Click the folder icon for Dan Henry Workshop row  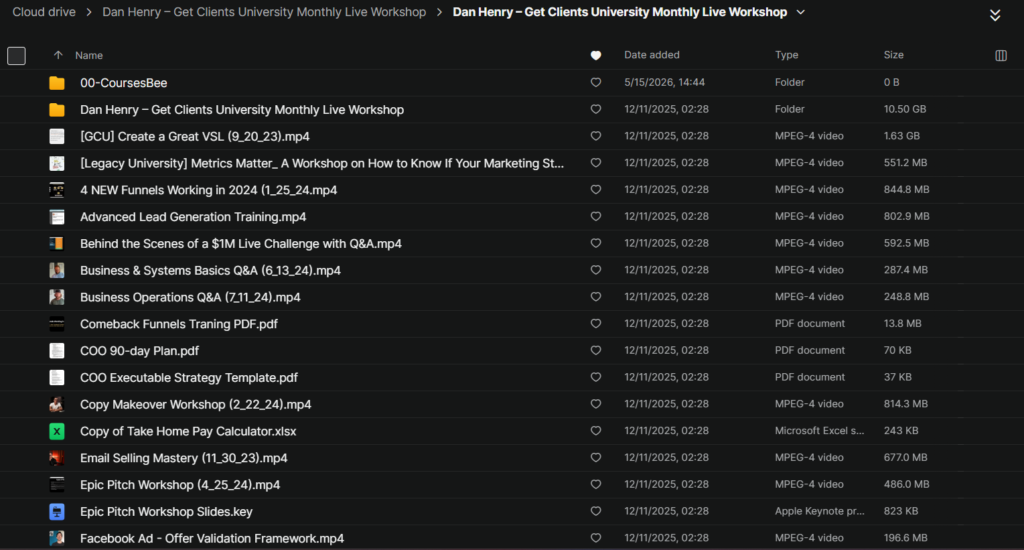coord(57,110)
